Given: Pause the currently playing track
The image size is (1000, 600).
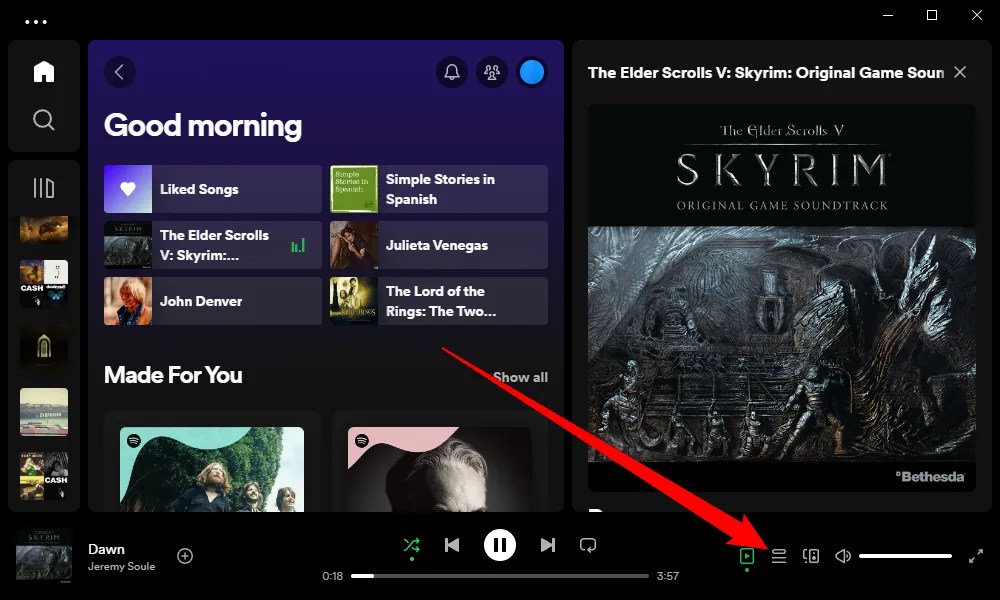Looking at the screenshot, I should [500, 545].
